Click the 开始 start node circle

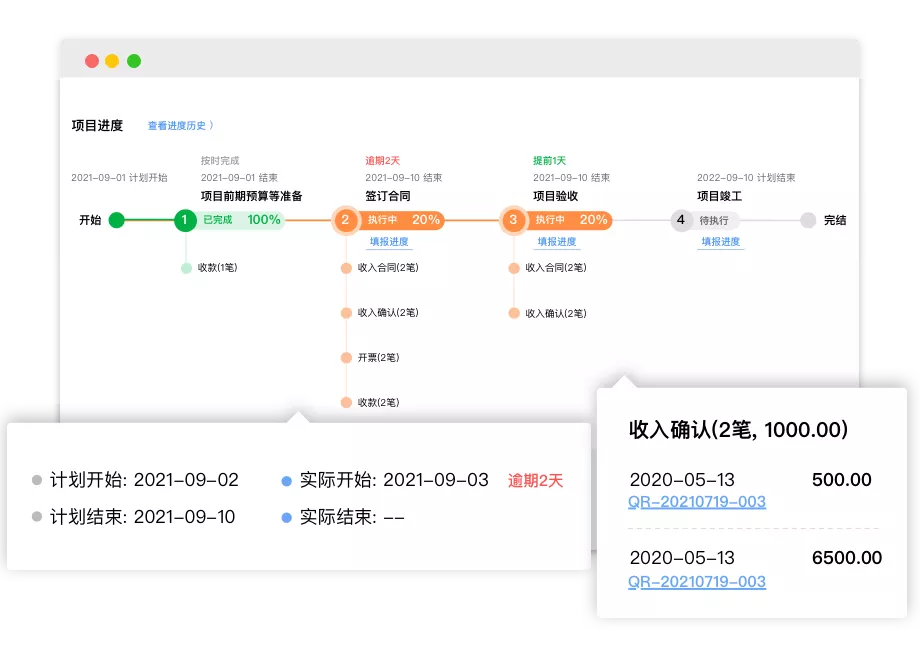tap(117, 221)
